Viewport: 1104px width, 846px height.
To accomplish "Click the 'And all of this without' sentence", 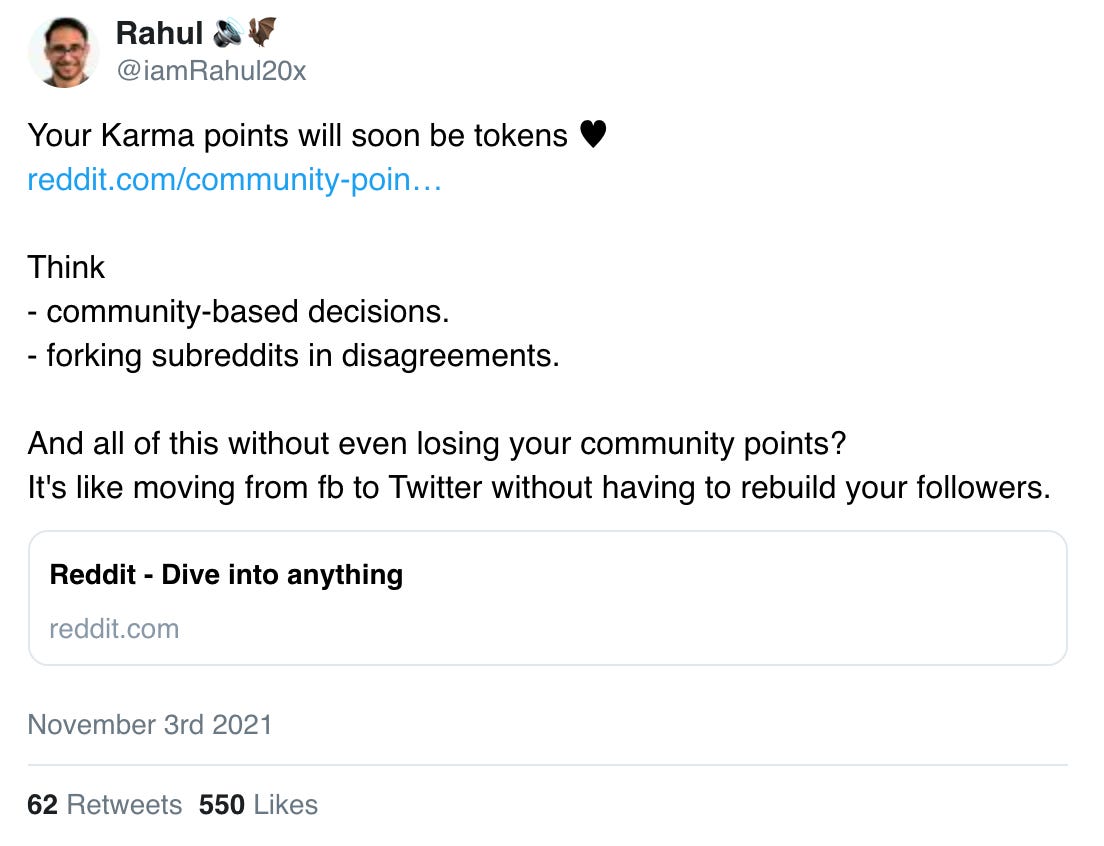I will pyautogui.click(x=437, y=443).
